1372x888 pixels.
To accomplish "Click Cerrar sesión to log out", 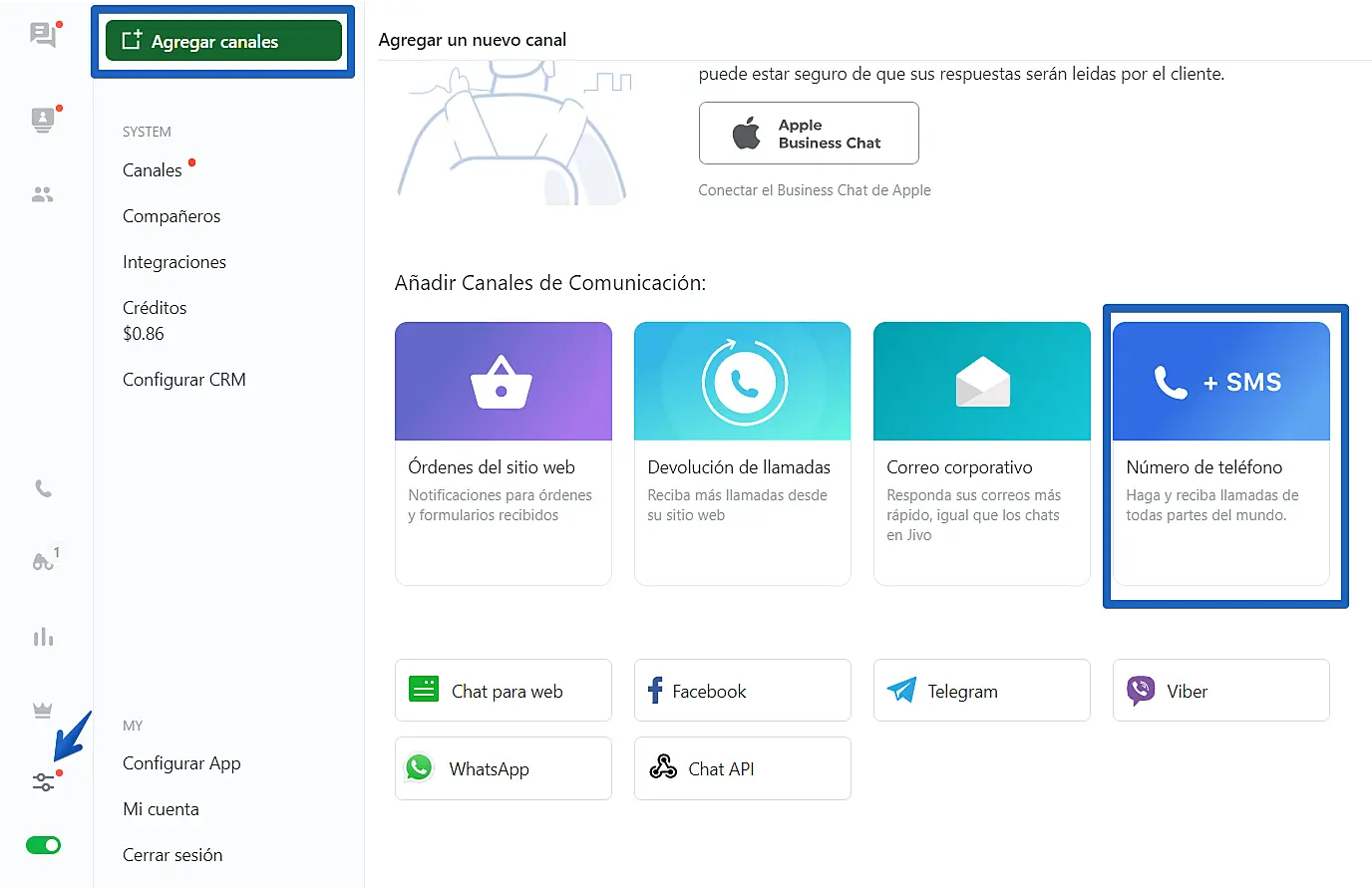I will (x=172, y=855).
